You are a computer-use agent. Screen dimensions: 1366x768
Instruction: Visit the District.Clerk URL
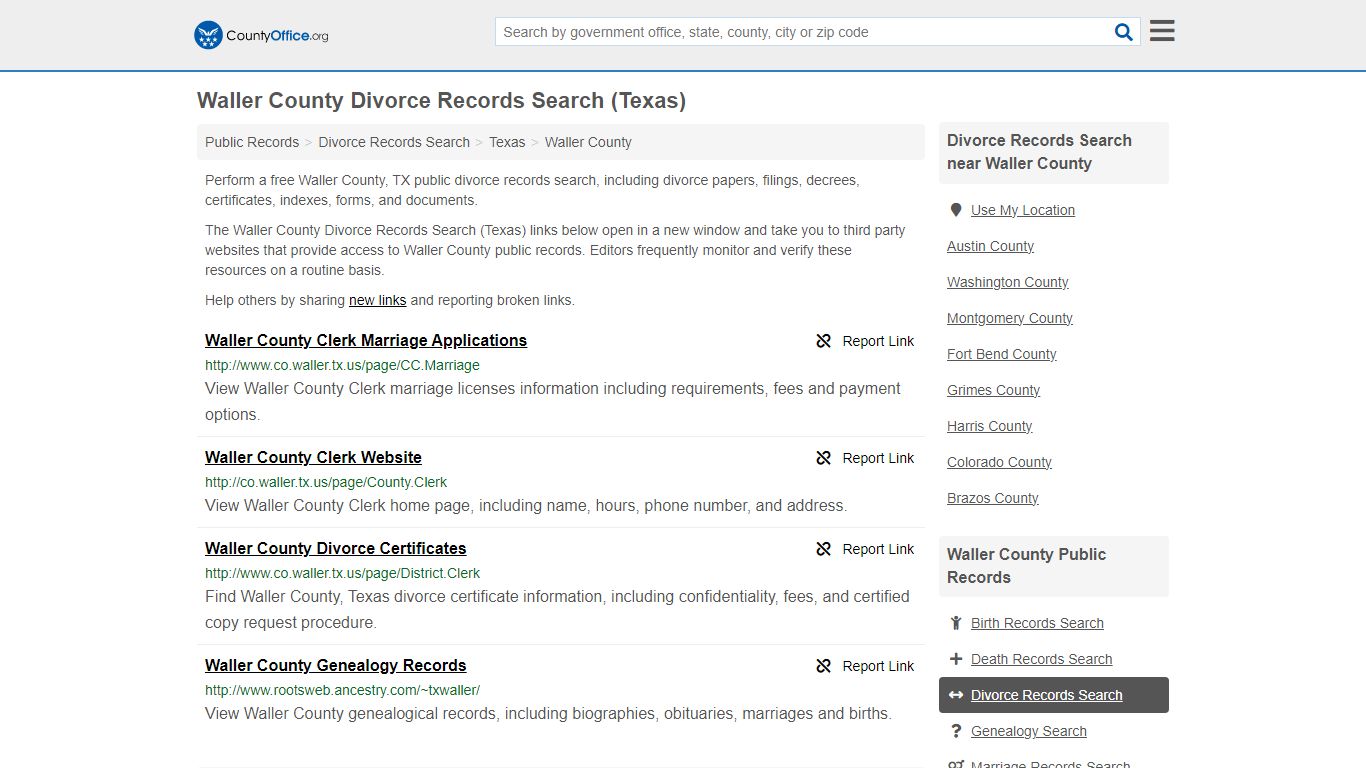point(342,573)
